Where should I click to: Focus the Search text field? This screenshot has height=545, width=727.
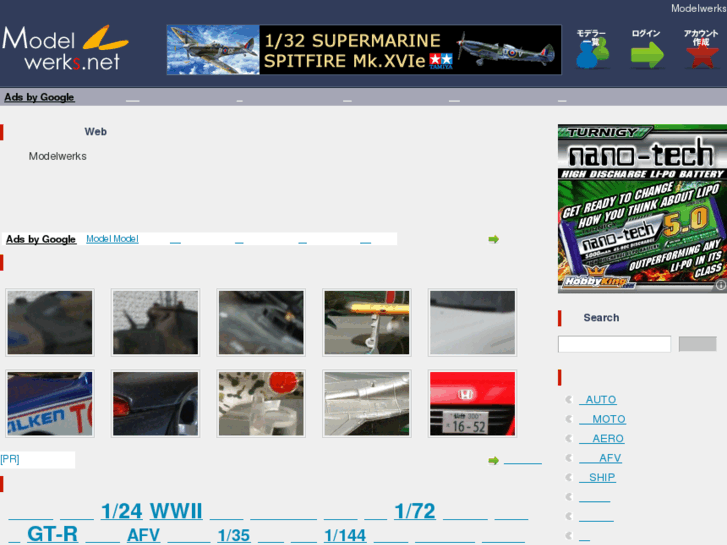point(614,344)
